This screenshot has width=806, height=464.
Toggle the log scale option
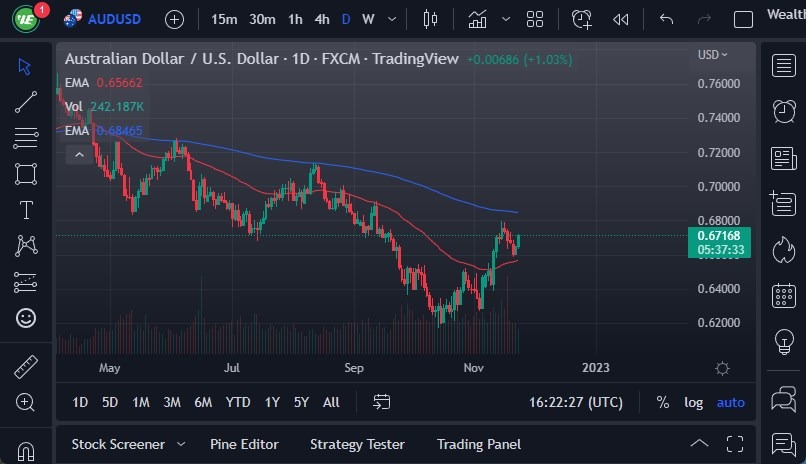click(693, 402)
